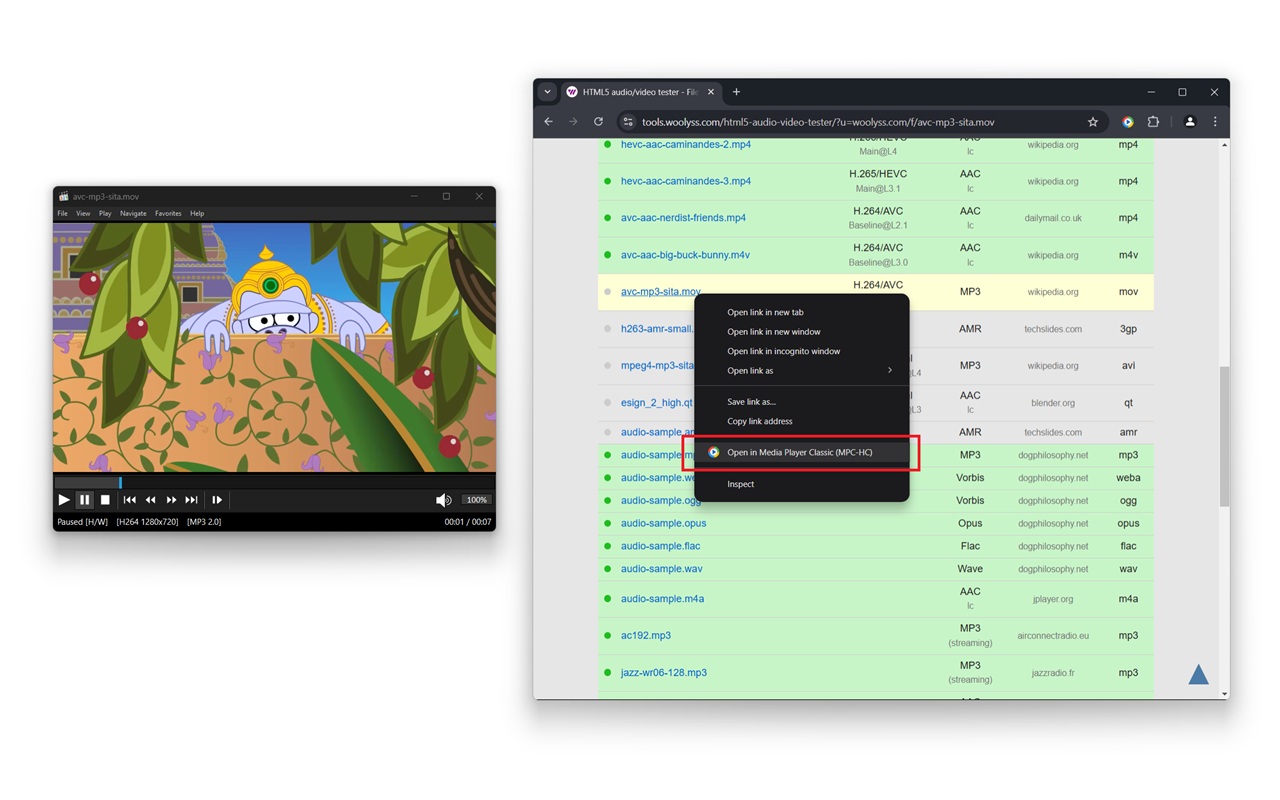Screen dimensions: 1280x800
Task: Stop playback in MPC-HC
Action: coord(105,499)
